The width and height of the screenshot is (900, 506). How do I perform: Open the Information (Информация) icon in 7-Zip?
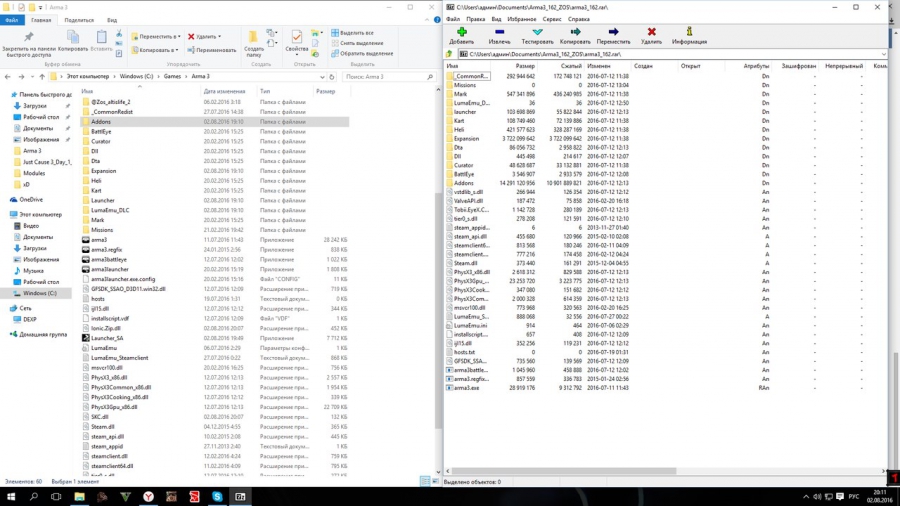689,32
